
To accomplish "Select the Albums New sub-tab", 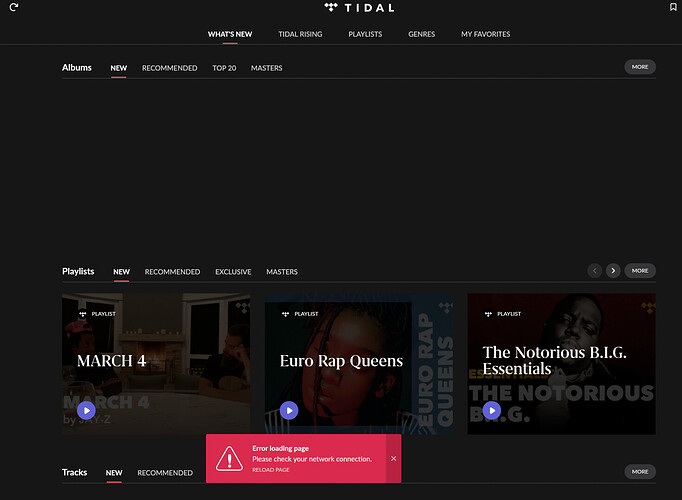I will 118,68.
